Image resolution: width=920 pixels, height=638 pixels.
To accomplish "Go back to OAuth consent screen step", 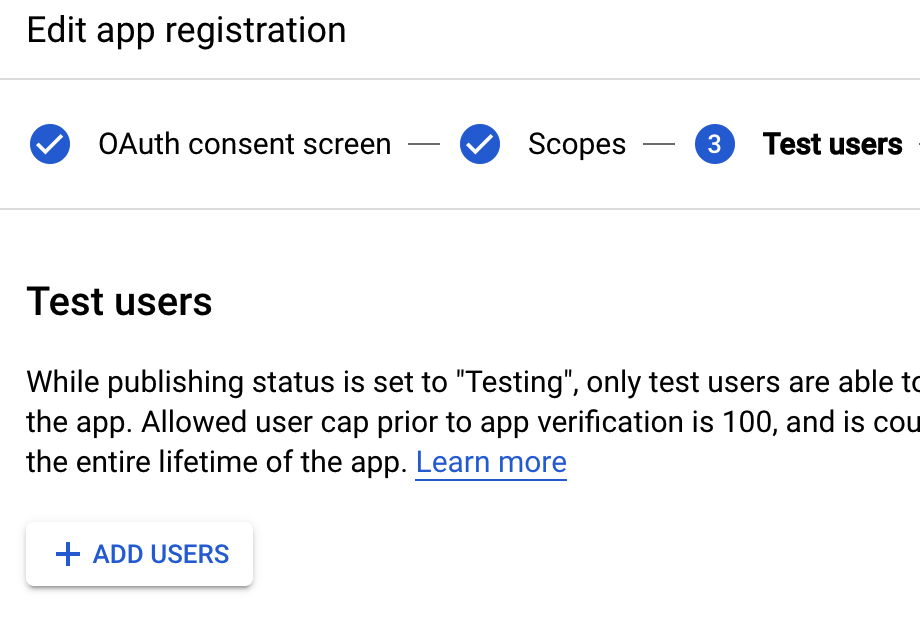I will tap(244, 145).
